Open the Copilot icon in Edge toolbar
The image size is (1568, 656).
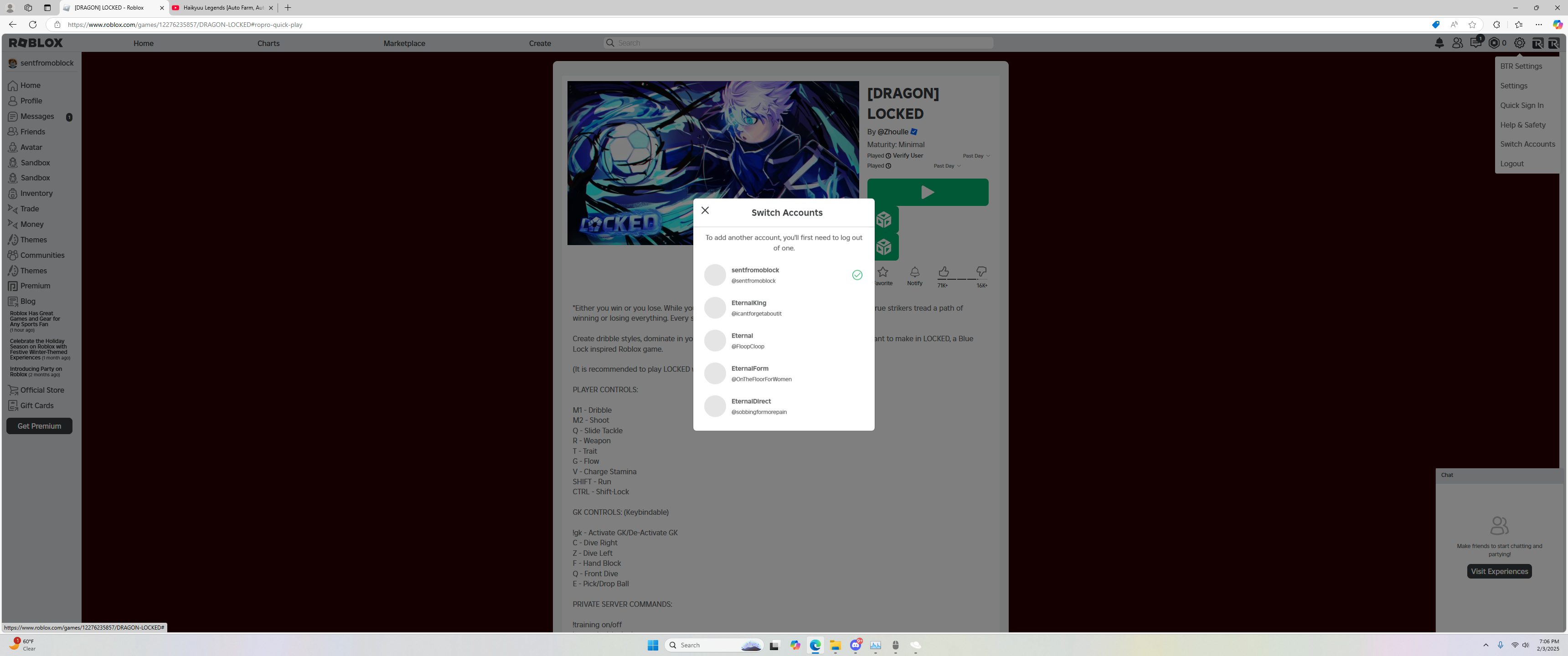[1557, 25]
